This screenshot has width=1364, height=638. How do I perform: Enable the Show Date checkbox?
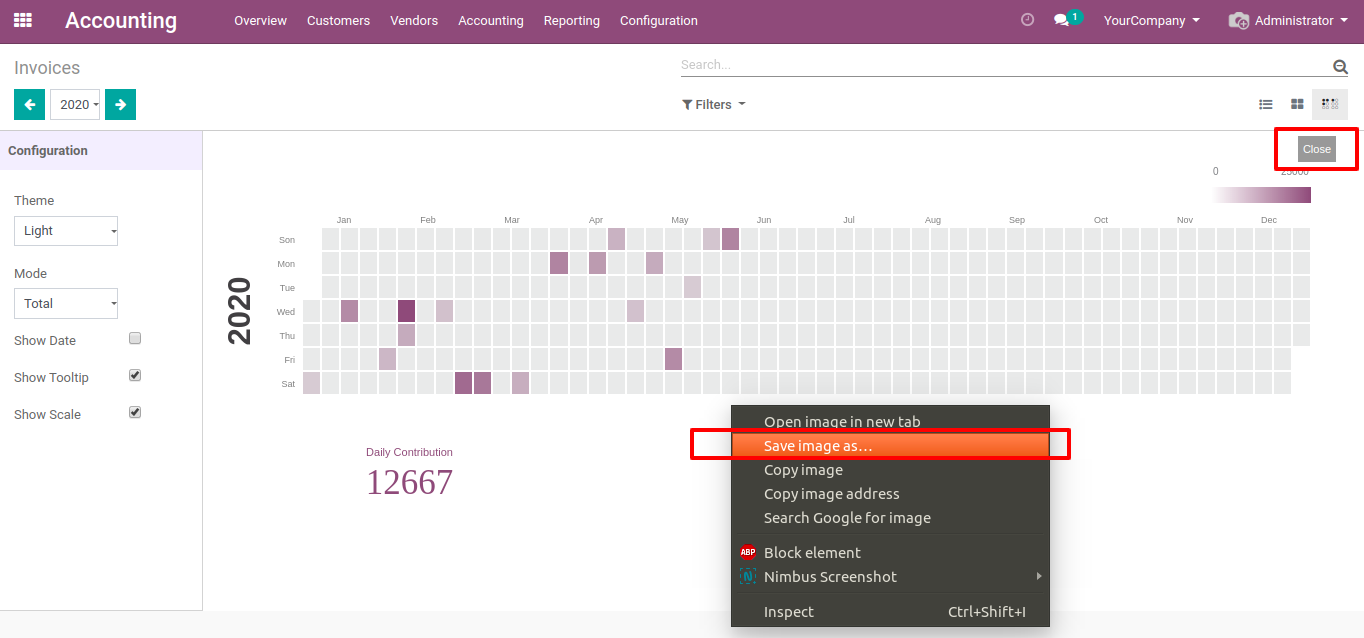(135, 339)
